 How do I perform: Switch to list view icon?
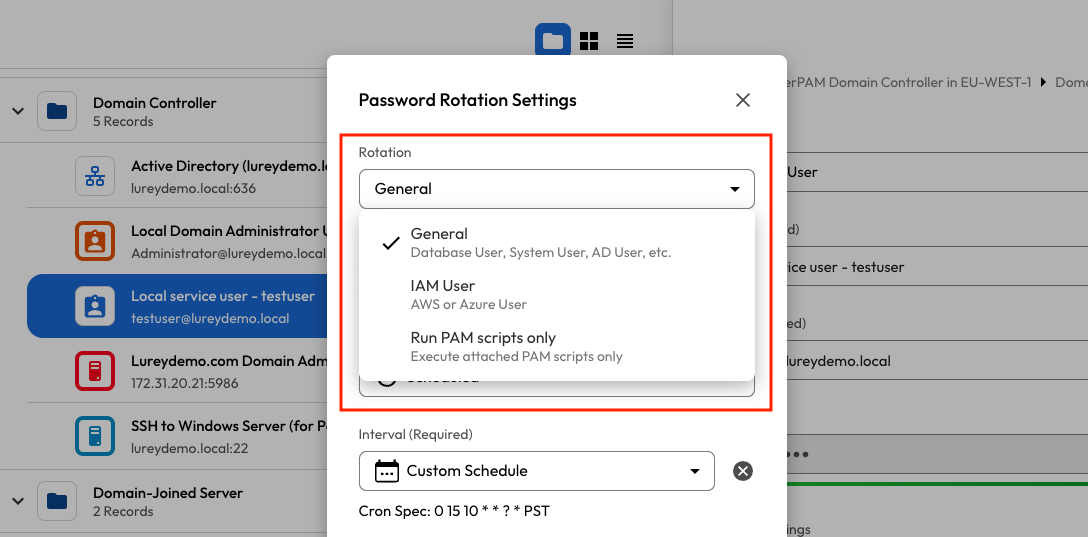coord(625,41)
